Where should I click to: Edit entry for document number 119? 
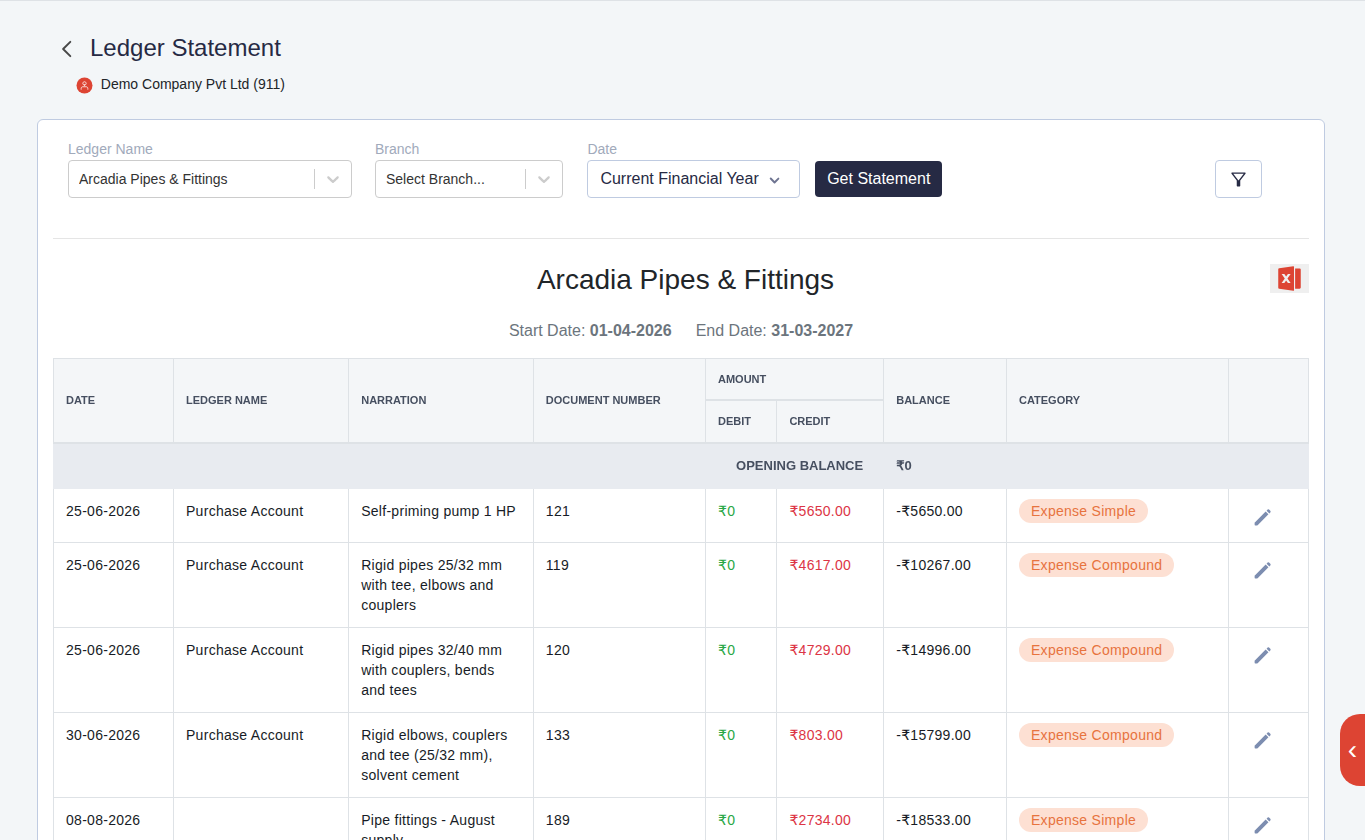(x=1263, y=570)
